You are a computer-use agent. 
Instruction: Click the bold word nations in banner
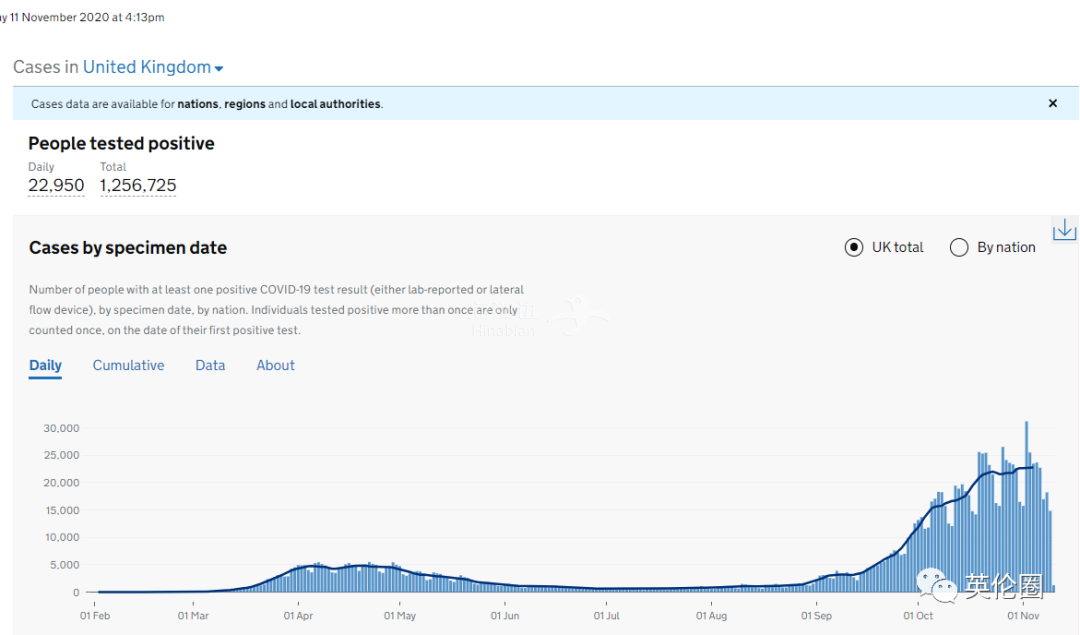pyautogui.click(x=198, y=104)
